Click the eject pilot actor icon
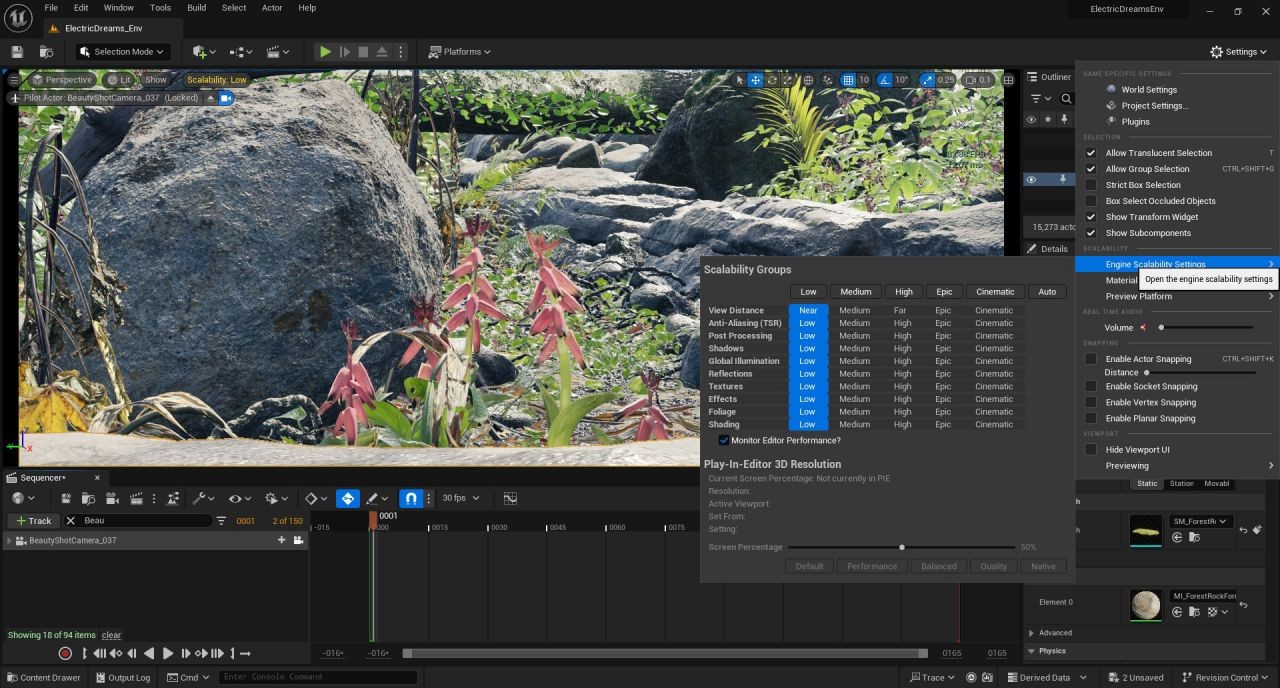 click(210, 98)
